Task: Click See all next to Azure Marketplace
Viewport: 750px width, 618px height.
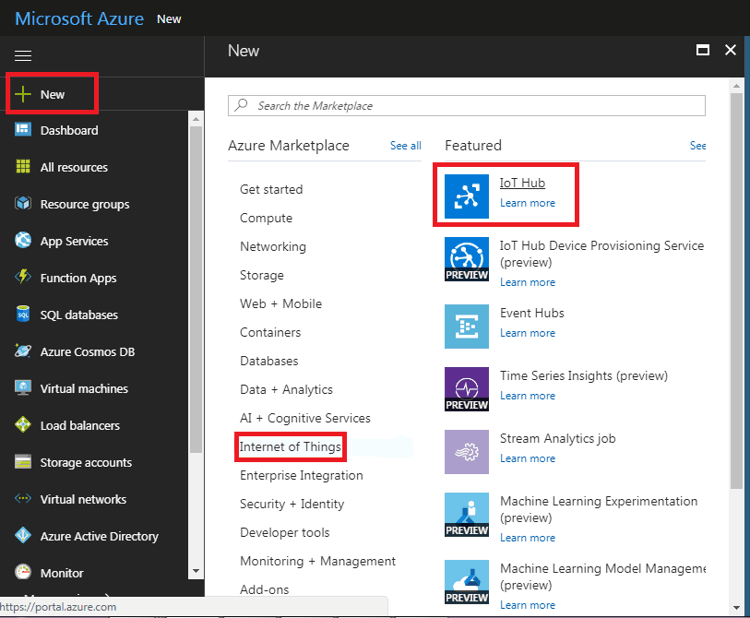Action: (406, 145)
